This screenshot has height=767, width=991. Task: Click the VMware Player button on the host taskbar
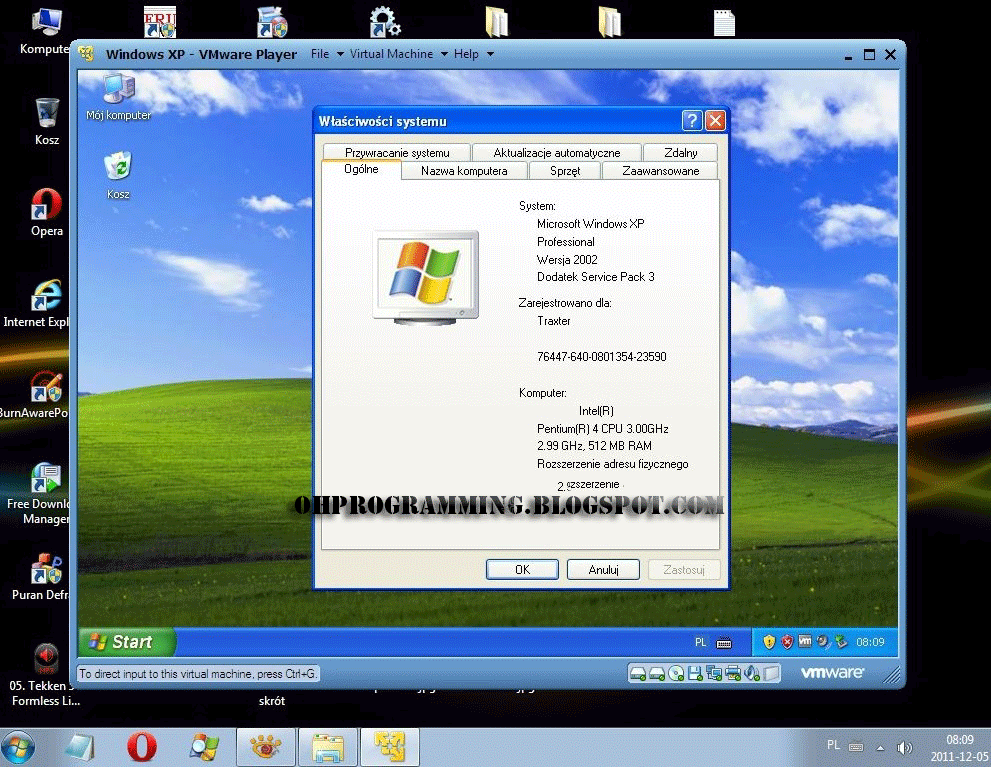[x=389, y=747]
